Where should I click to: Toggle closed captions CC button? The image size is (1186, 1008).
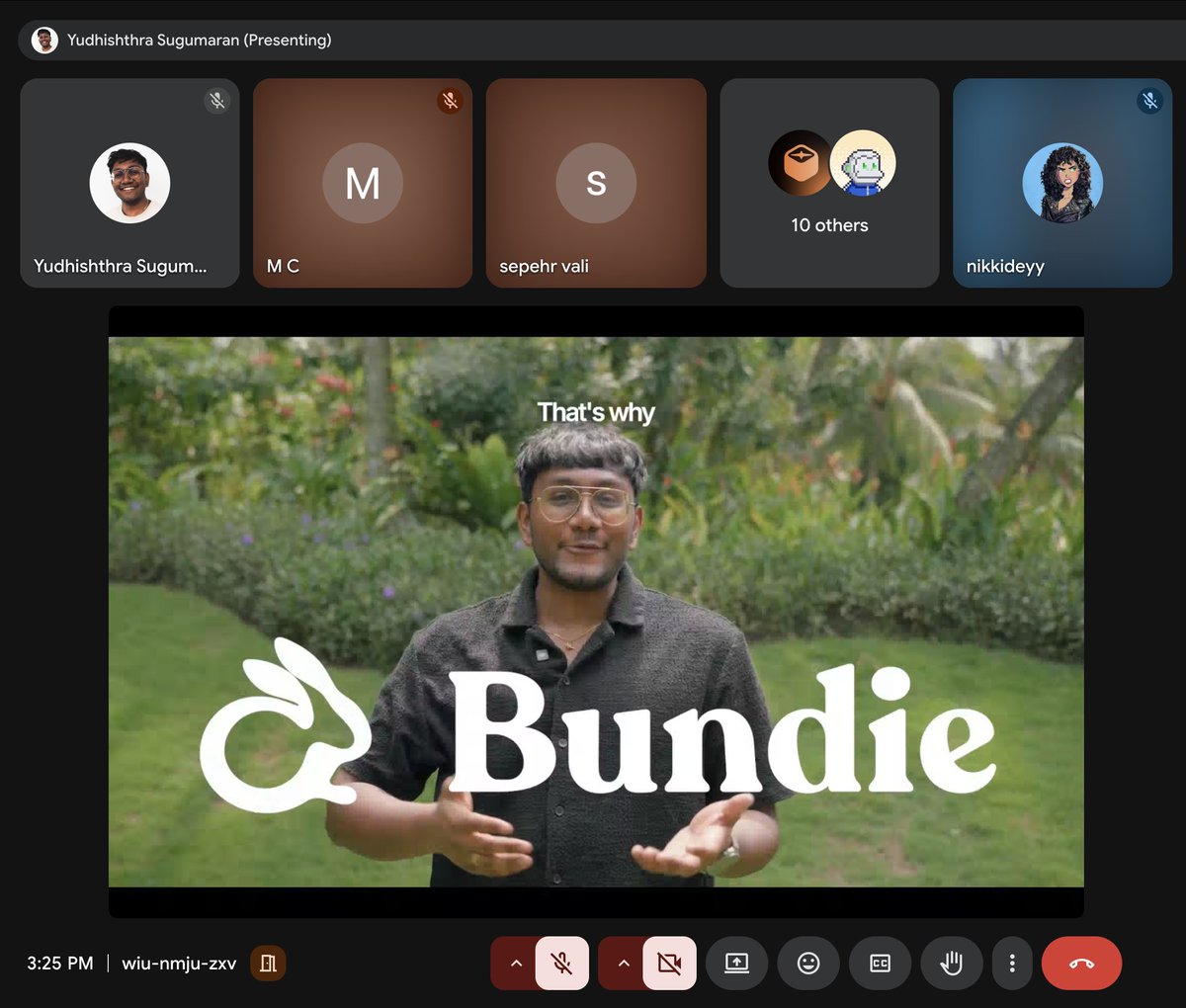(880, 963)
